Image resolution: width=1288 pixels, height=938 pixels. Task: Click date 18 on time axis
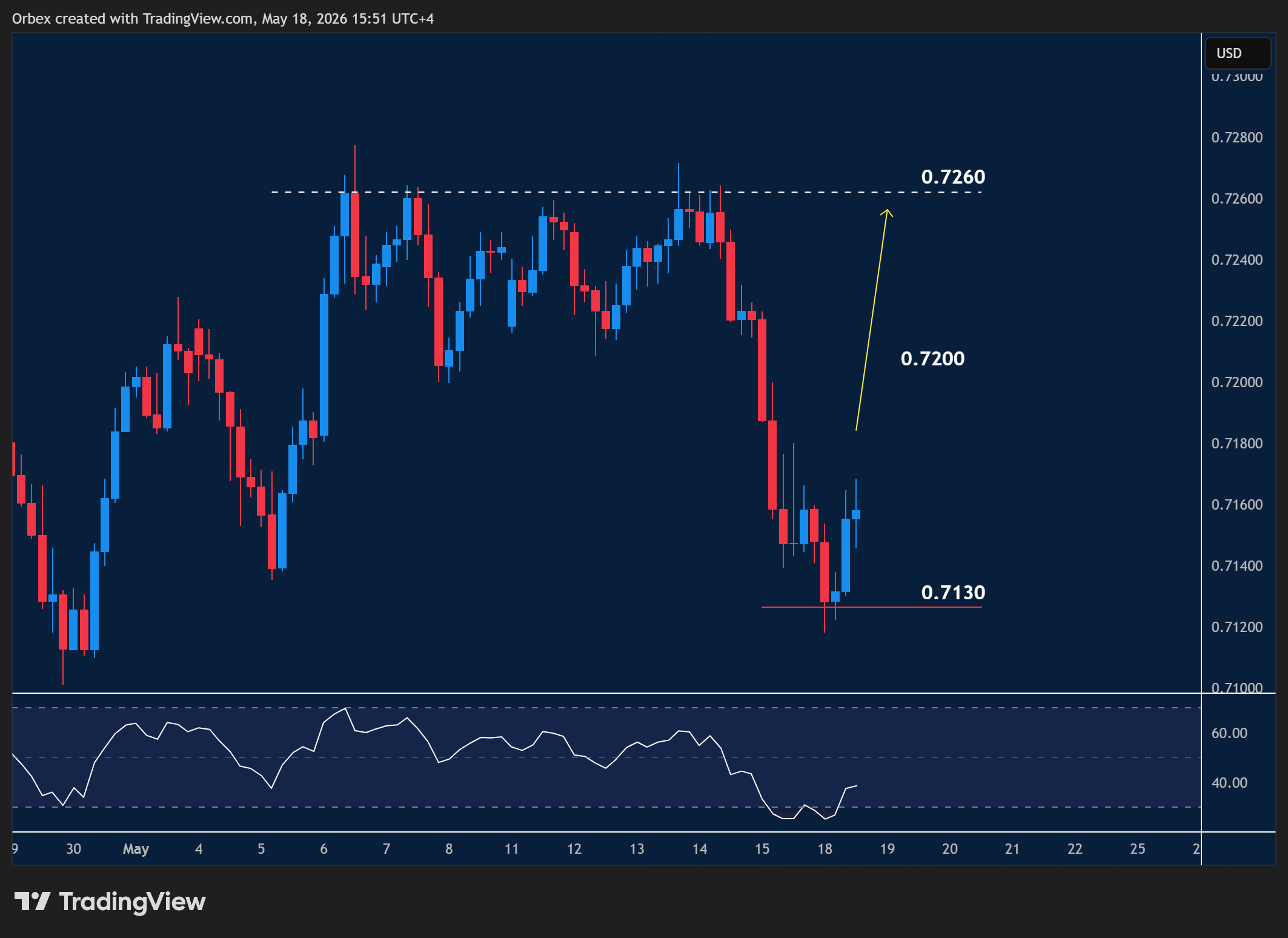click(825, 849)
